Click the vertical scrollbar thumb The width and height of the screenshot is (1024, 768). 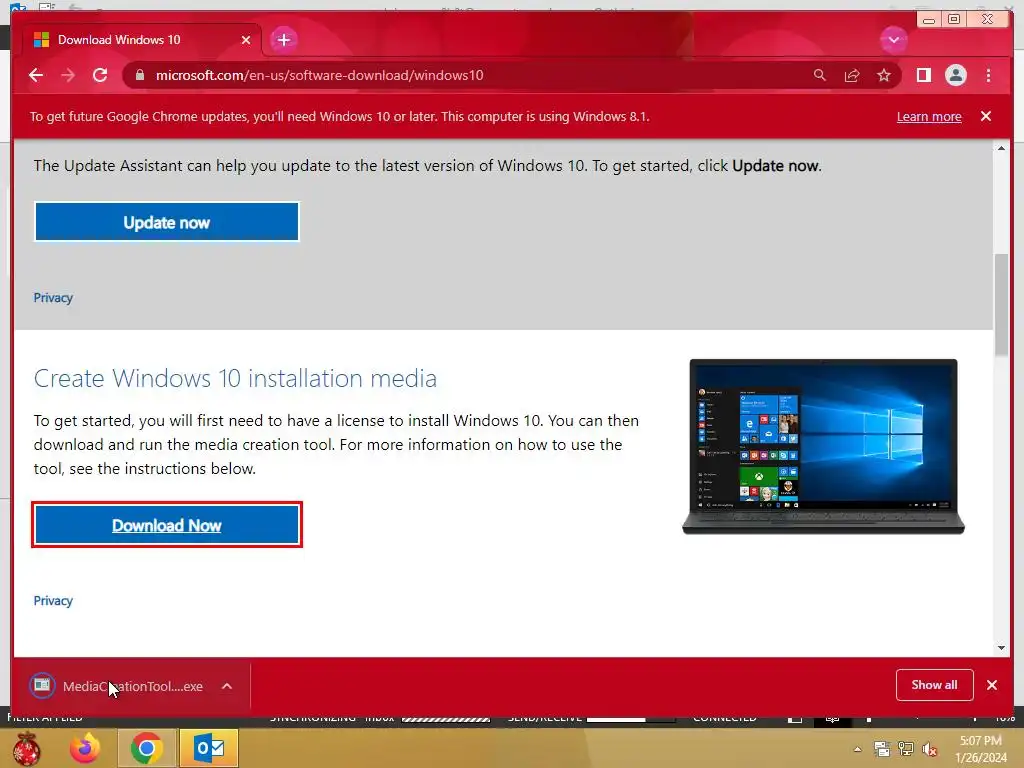point(1001,304)
